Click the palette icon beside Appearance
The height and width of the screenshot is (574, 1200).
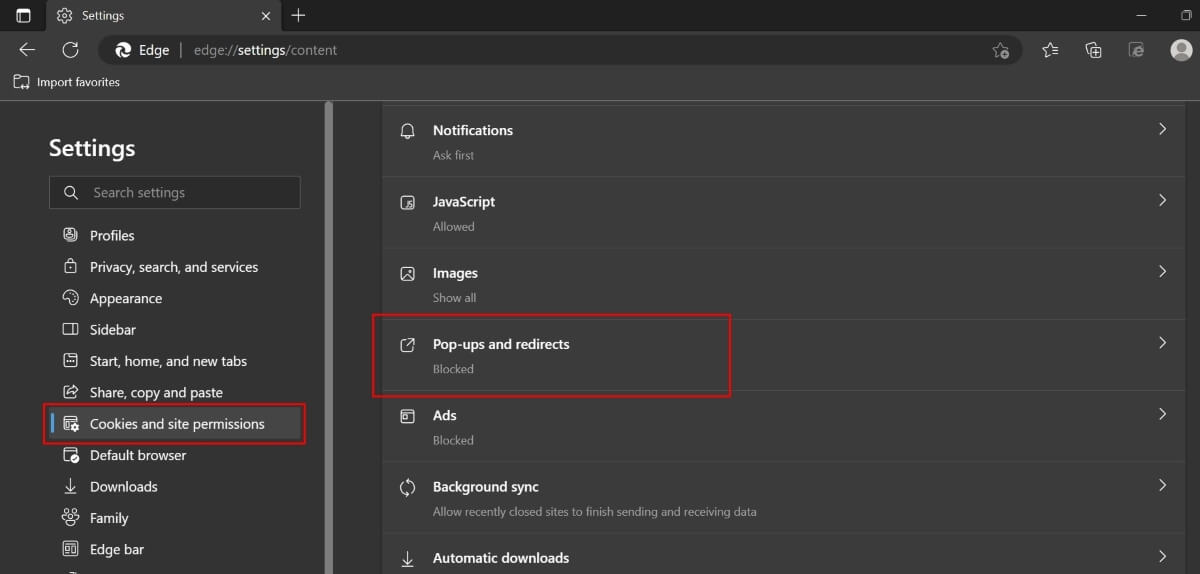click(70, 298)
